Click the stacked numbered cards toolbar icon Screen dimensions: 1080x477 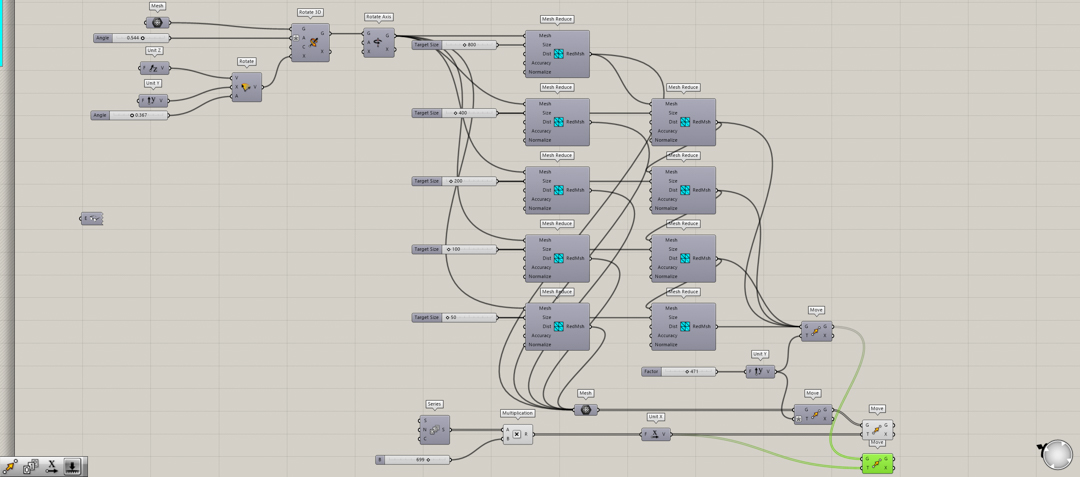point(31,466)
